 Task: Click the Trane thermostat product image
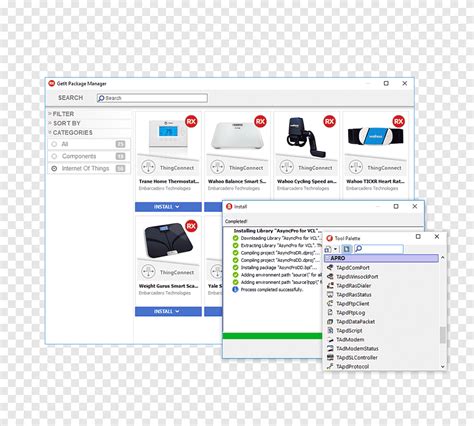coord(169,134)
